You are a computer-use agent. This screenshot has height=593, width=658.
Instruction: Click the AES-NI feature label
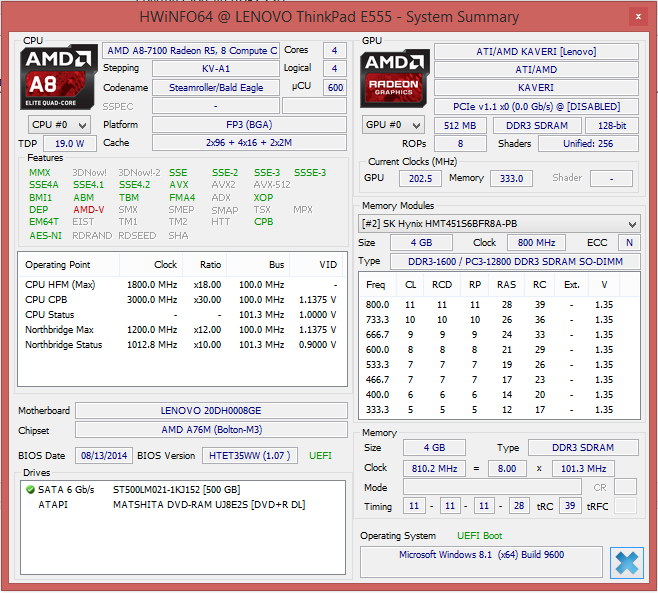pos(45,235)
